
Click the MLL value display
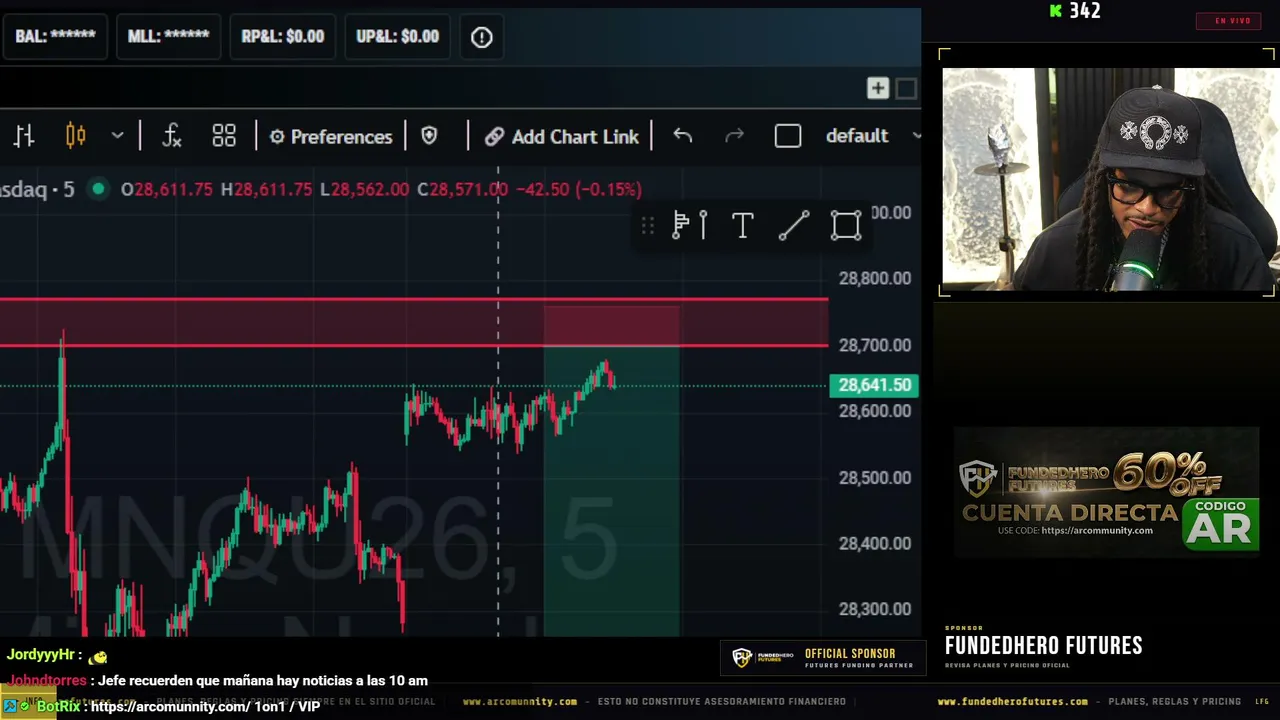tap(168, 37)
